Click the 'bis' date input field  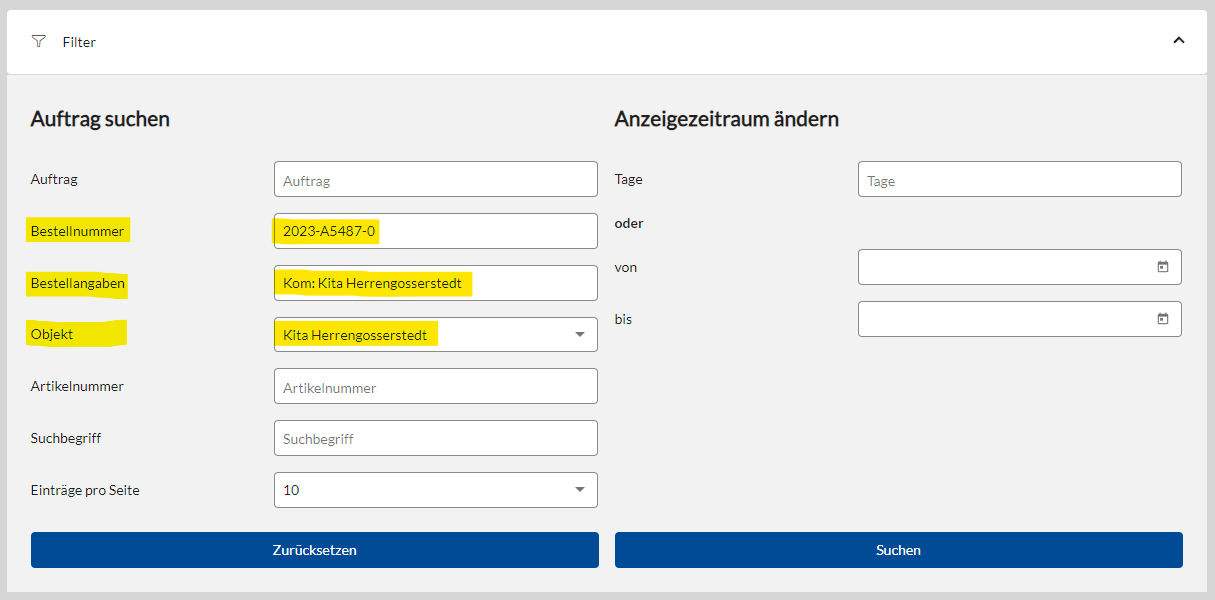1020,319
